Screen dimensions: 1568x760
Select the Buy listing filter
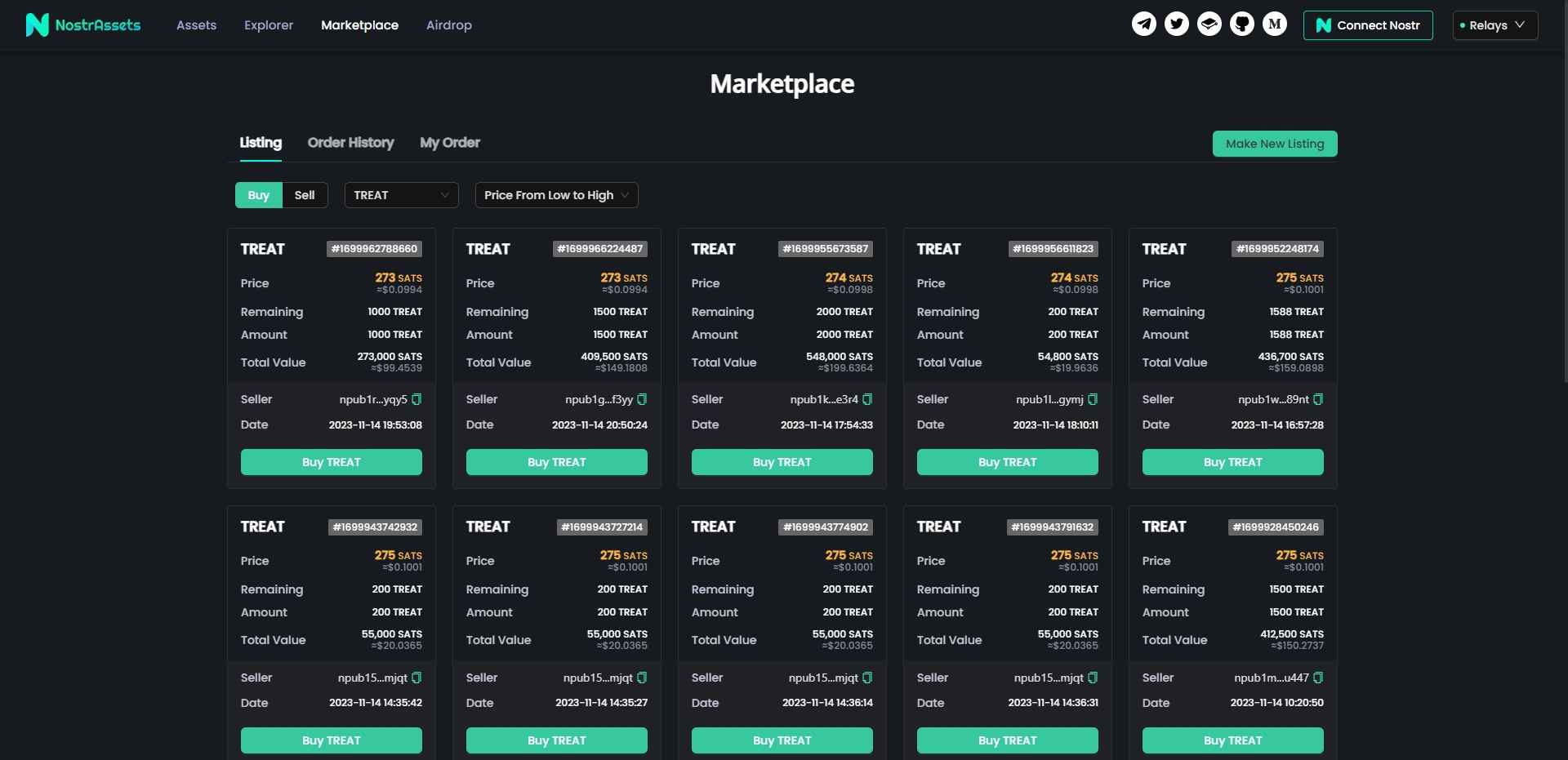258,195
